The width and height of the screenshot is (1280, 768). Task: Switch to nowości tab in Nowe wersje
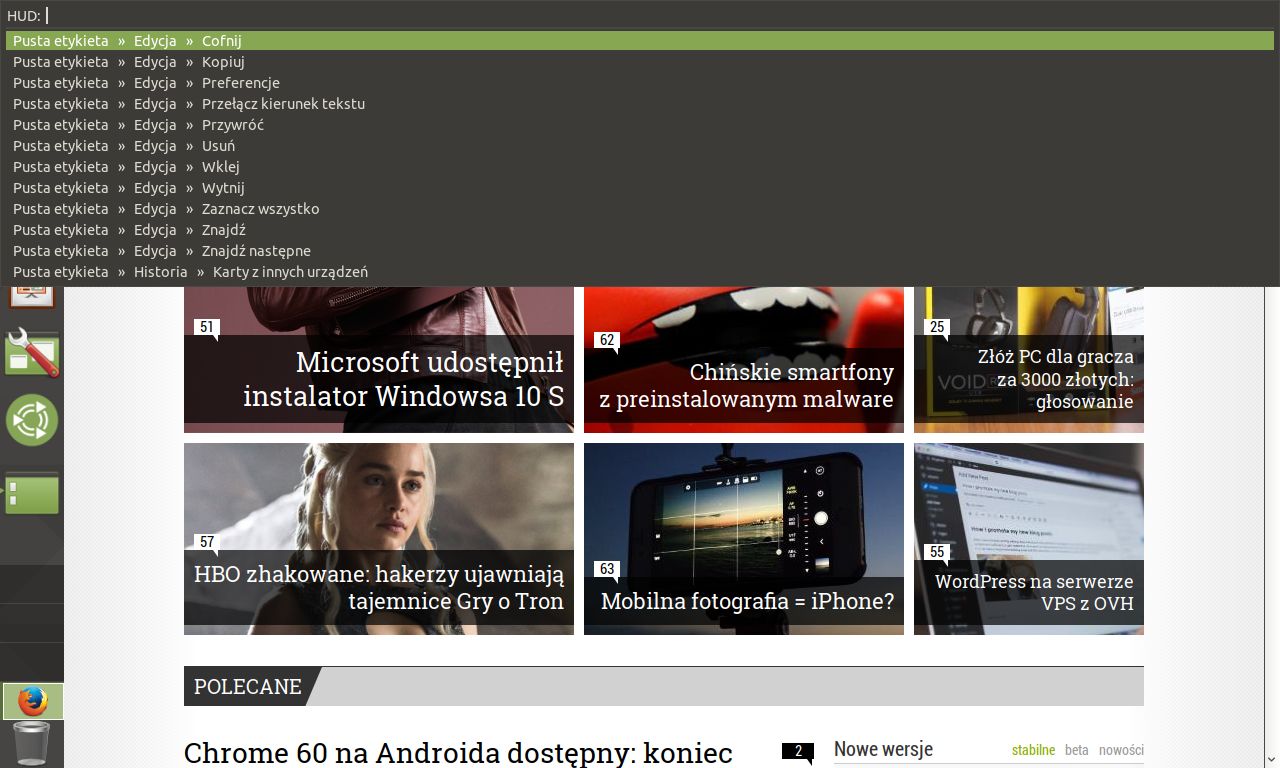pyautogui.click(x=1121, y=750)
